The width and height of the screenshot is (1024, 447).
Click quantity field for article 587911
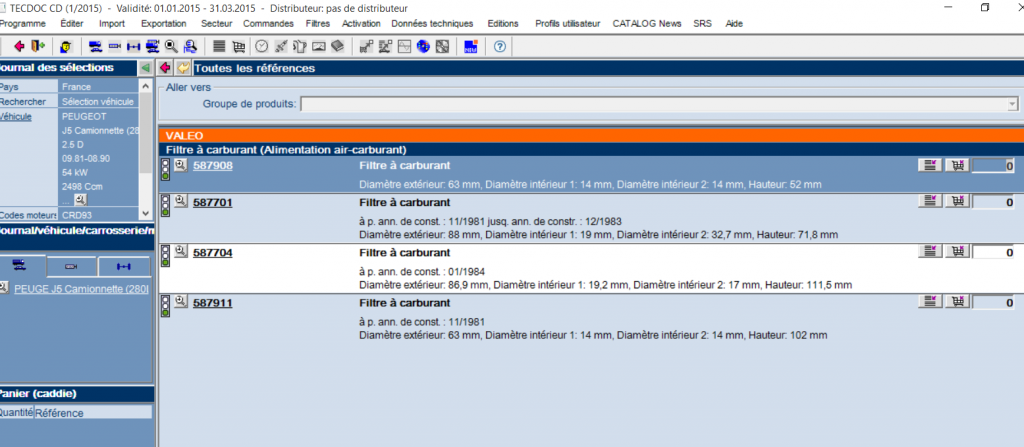(x=993, y=303)
